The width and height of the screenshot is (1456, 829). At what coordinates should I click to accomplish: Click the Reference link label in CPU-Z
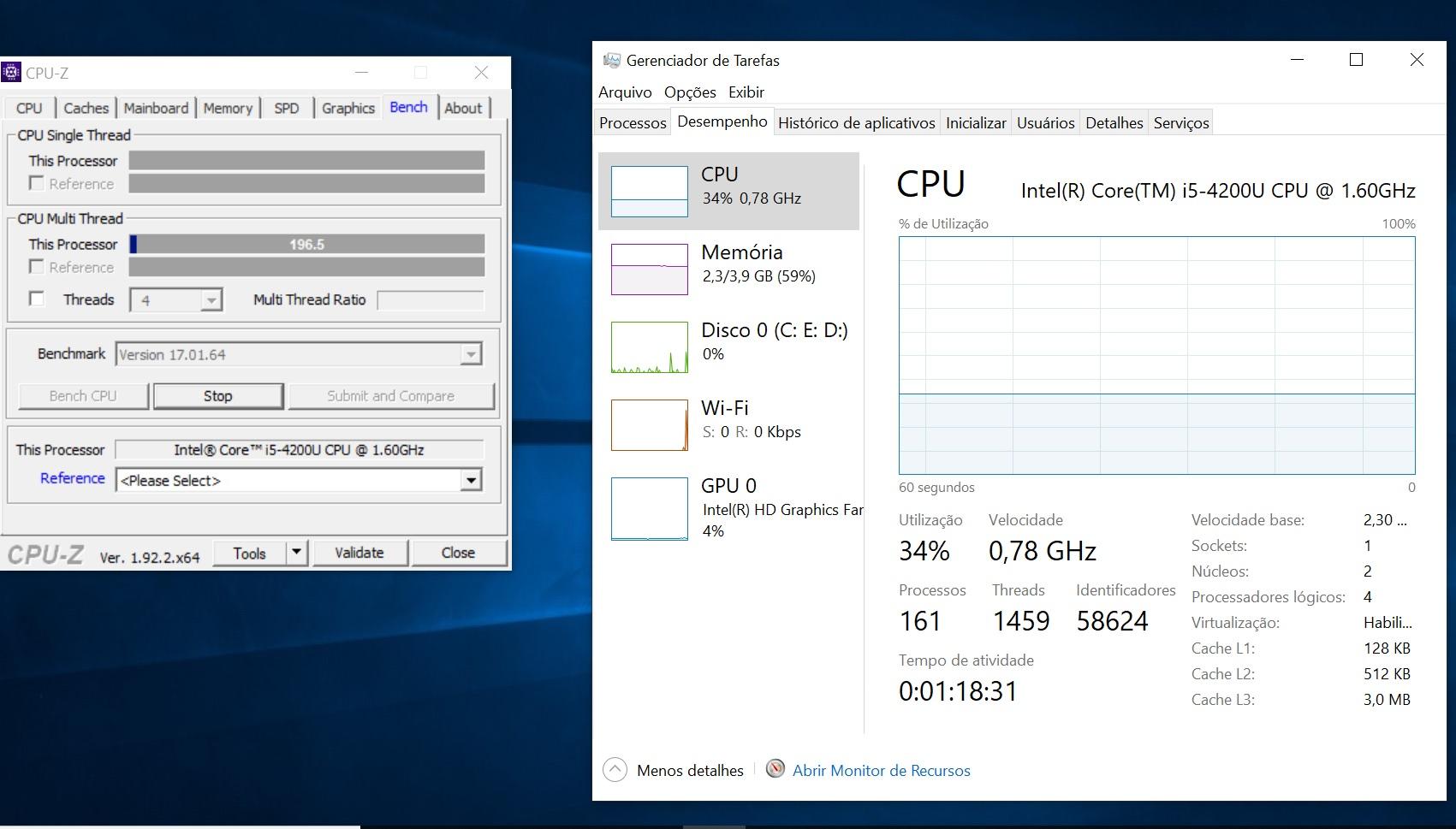coord(73,478)
